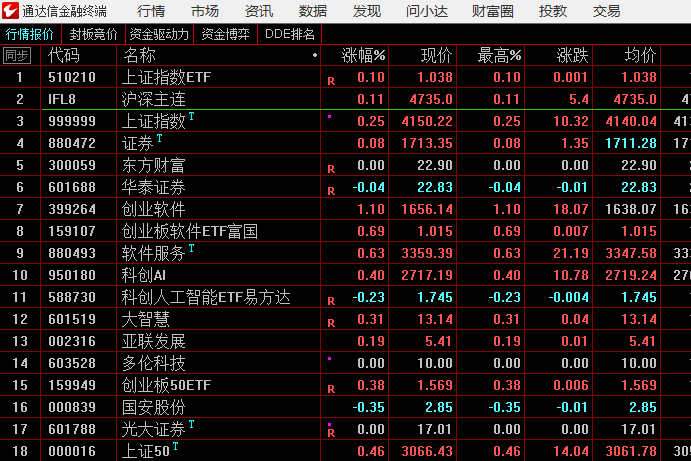Sort by the 最高% column header

(x=499, y=55)
